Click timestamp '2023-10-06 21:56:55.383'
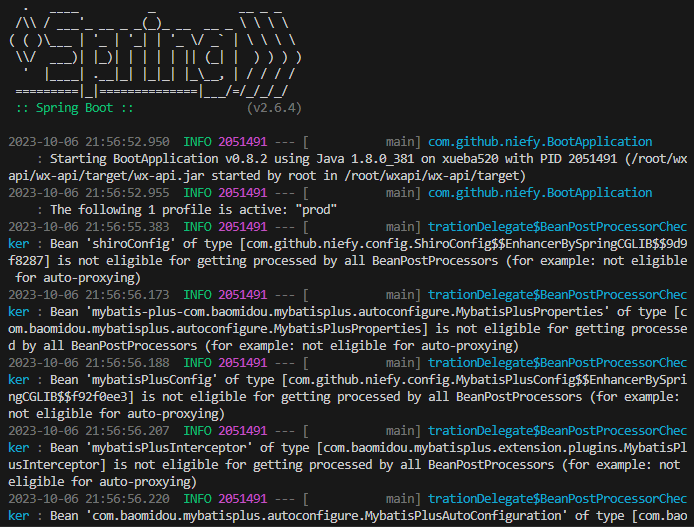 tap(89, 227)
